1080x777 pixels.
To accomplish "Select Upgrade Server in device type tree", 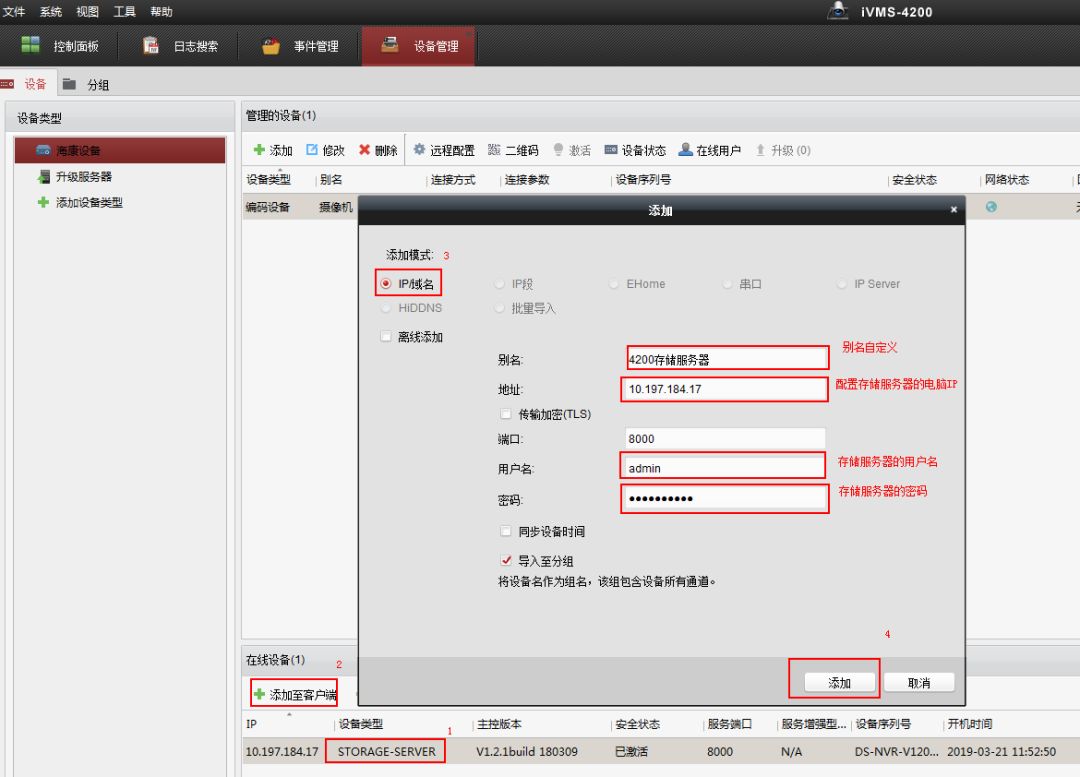I will point(83,177).
